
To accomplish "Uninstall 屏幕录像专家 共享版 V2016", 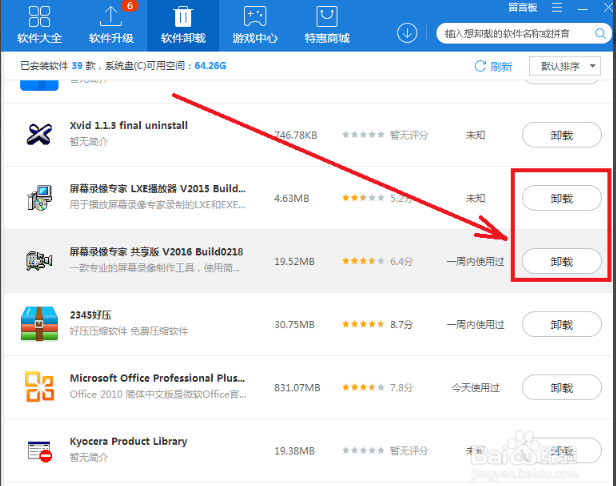I will (x=561, y=261).
